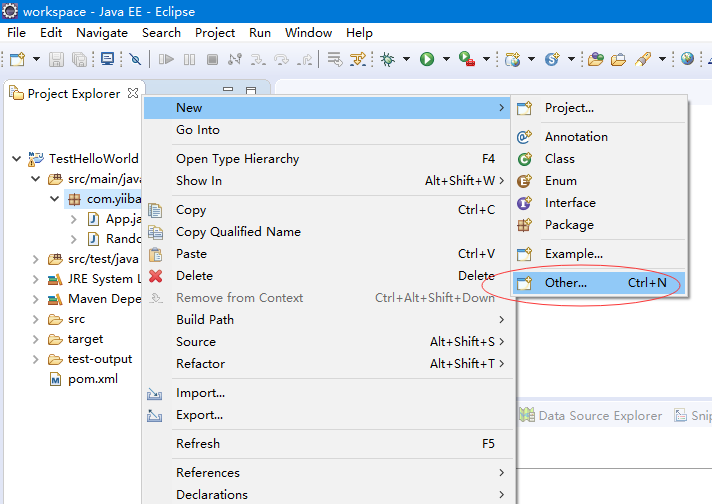
Task: Click the Resume debug icon
Action: [x=166, y=59]
